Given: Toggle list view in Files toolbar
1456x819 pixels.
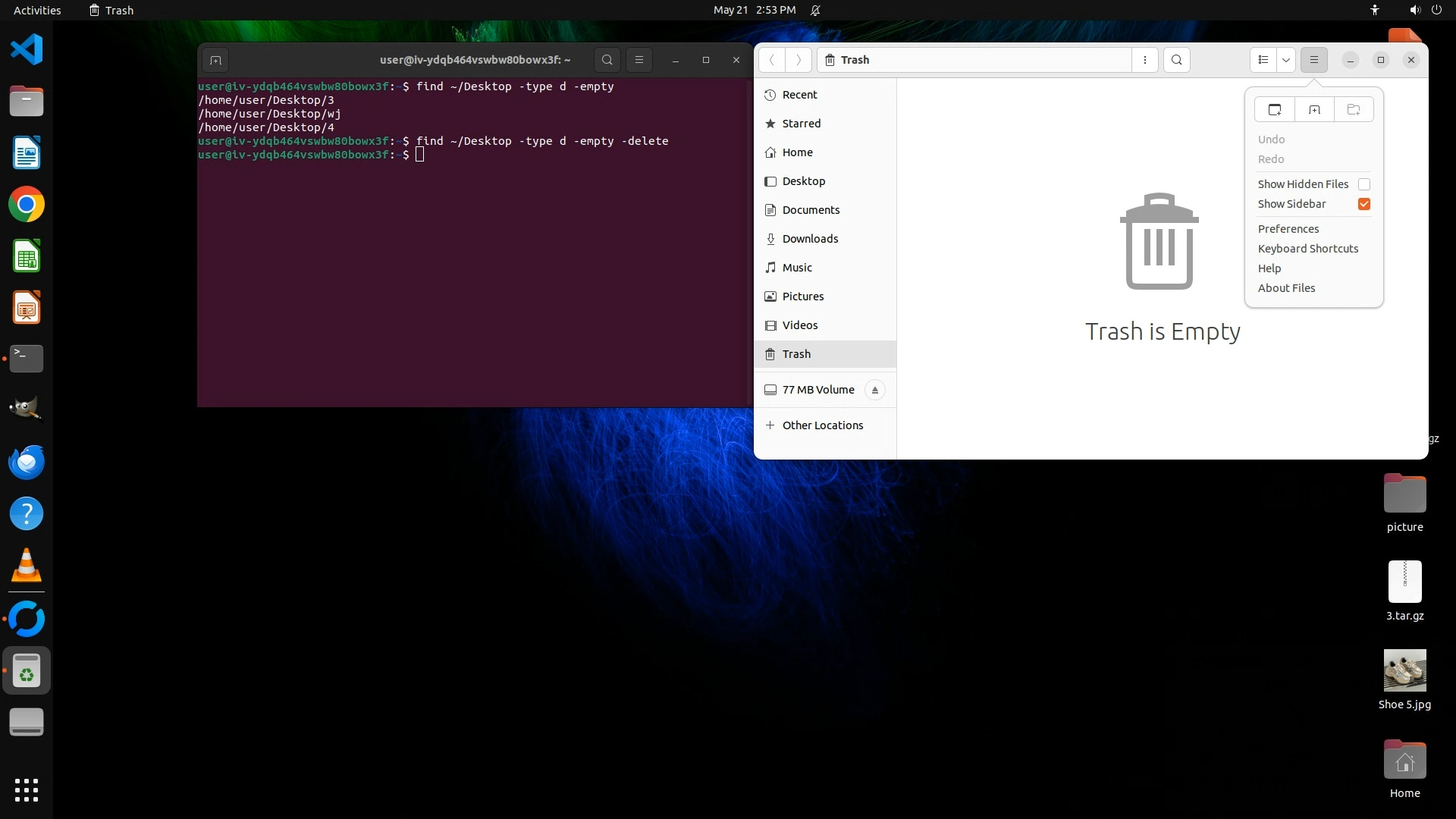Looking at the screenshot, I should [x=1263, y=60].
